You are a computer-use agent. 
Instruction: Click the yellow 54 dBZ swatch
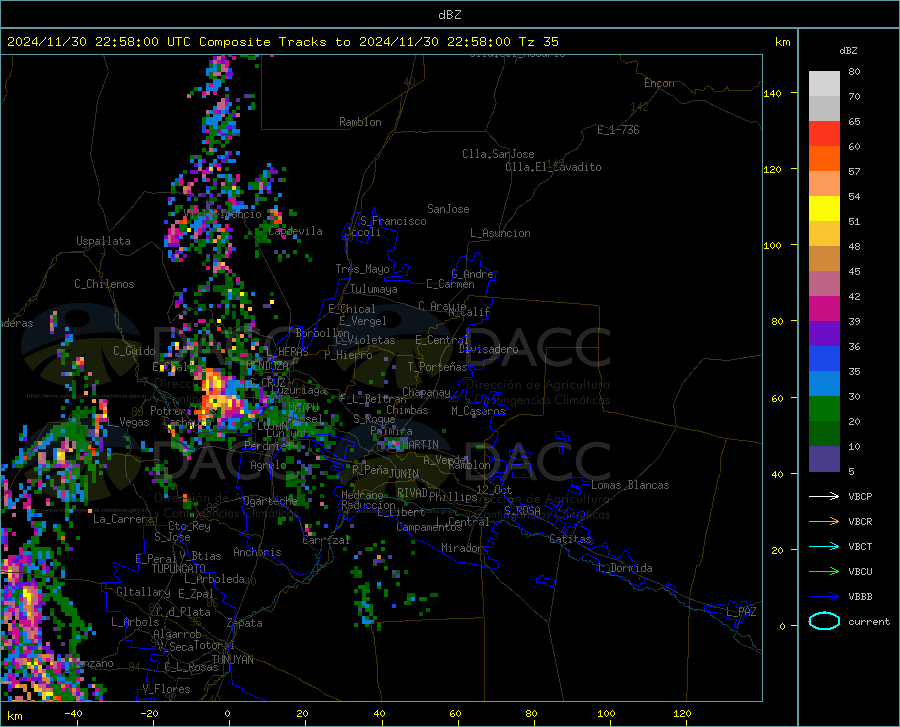pyautogui.click(x=824, y=209)
